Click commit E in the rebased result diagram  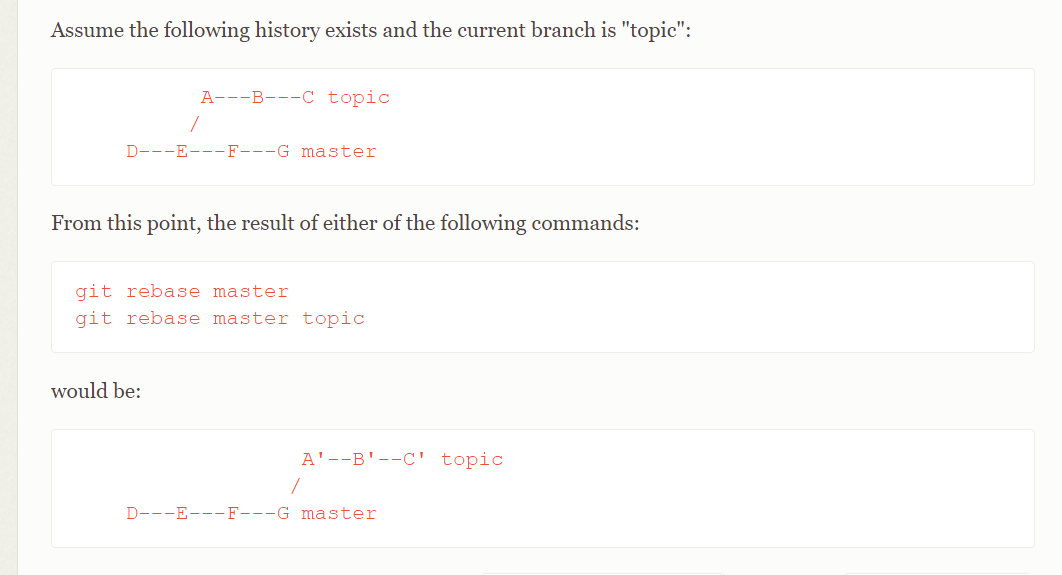pos(182,514)
